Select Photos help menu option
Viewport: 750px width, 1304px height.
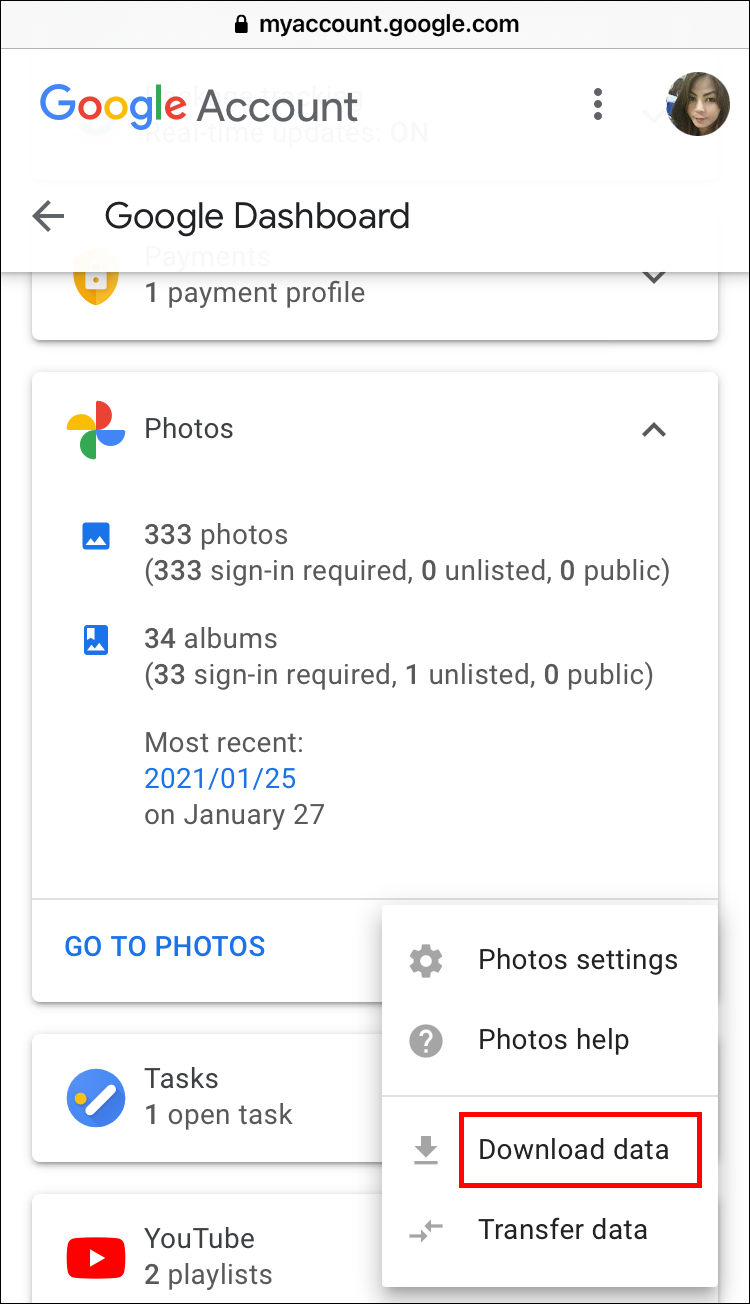(553, 1041)
